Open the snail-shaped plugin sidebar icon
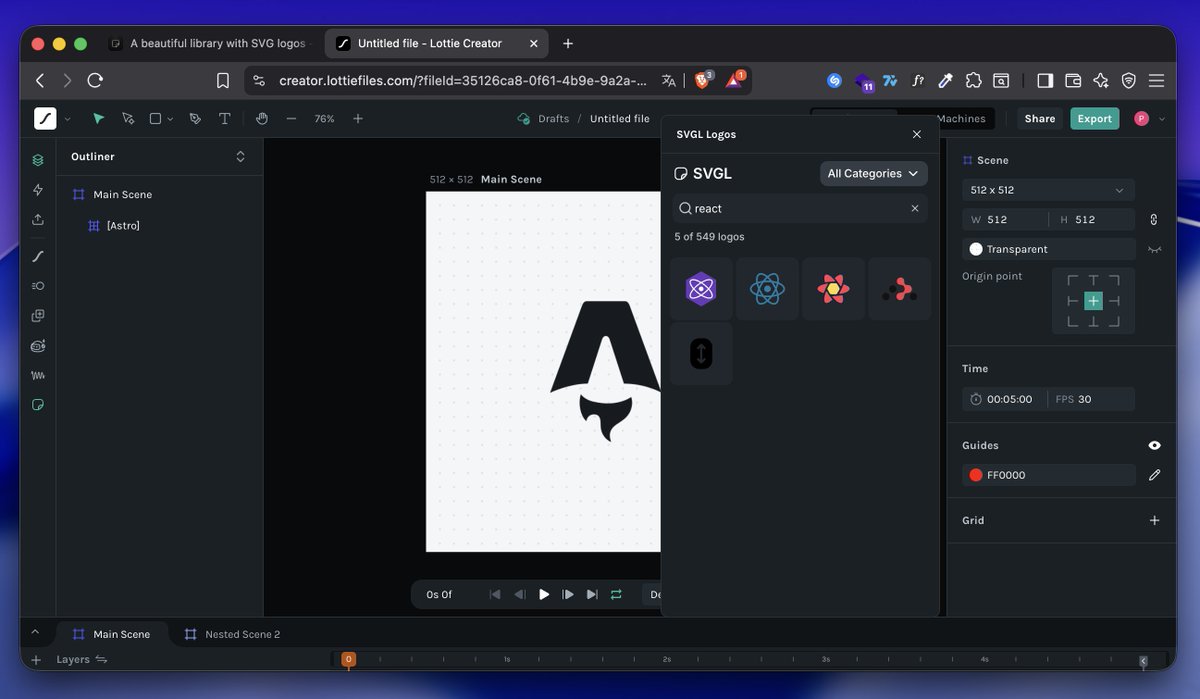The image size is (1200, 699). pos(38,346)
